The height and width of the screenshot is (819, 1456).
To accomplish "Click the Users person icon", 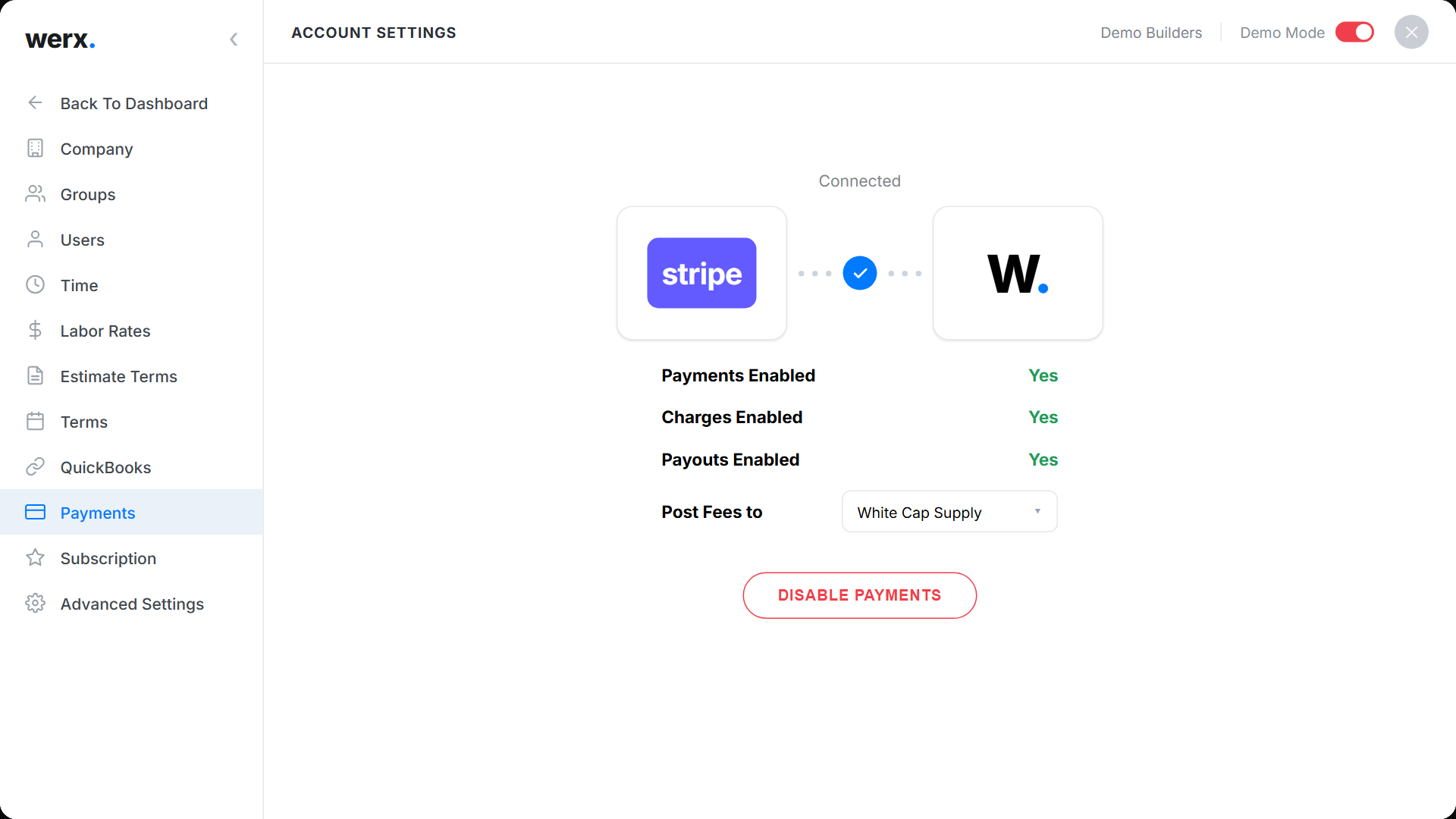I will click(x=35, y=239).
